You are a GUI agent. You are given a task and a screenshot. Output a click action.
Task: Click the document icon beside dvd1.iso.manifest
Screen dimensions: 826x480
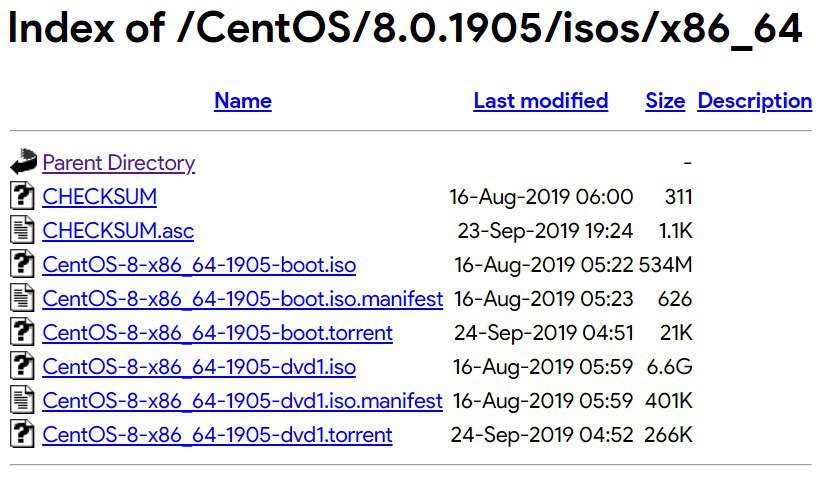point(22,400)
